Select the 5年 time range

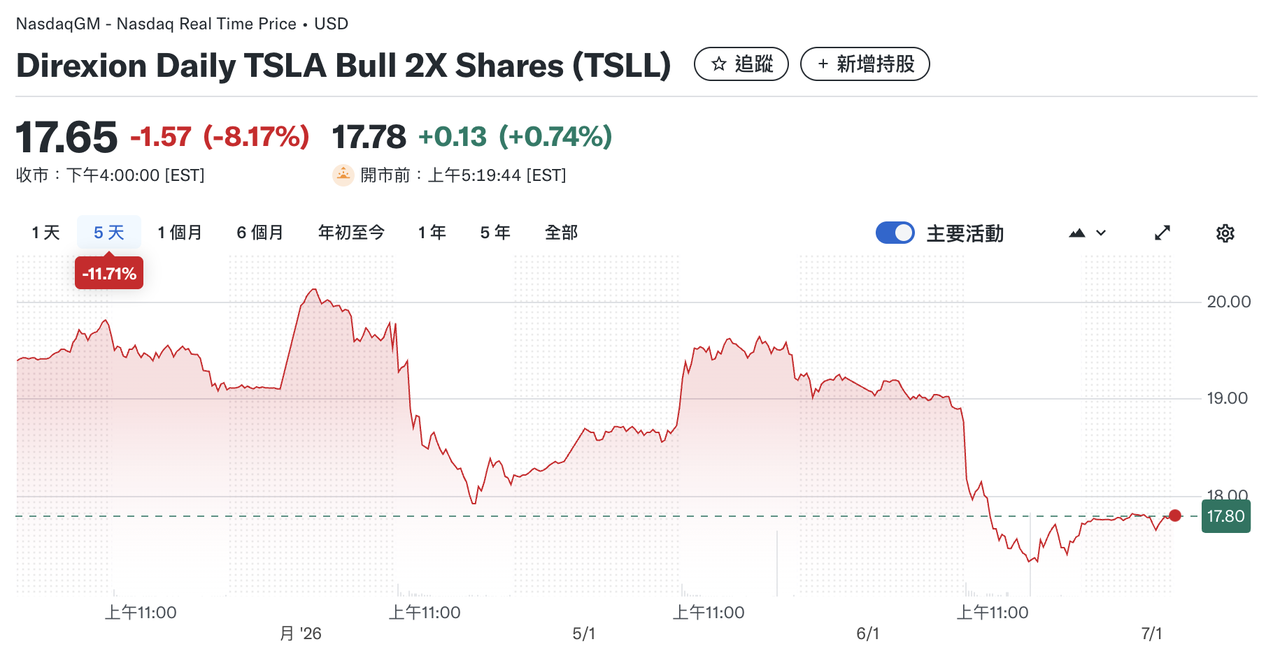point(494,231)
